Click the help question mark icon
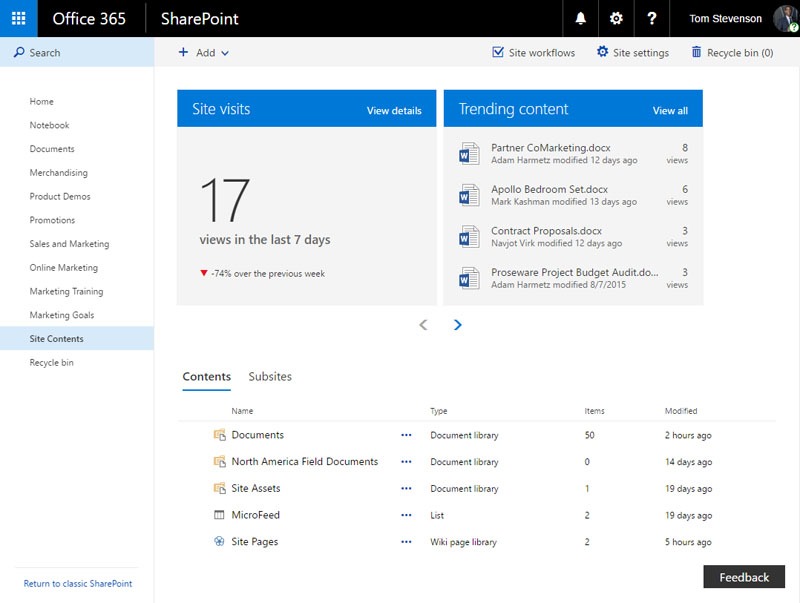 click(652, 18)
